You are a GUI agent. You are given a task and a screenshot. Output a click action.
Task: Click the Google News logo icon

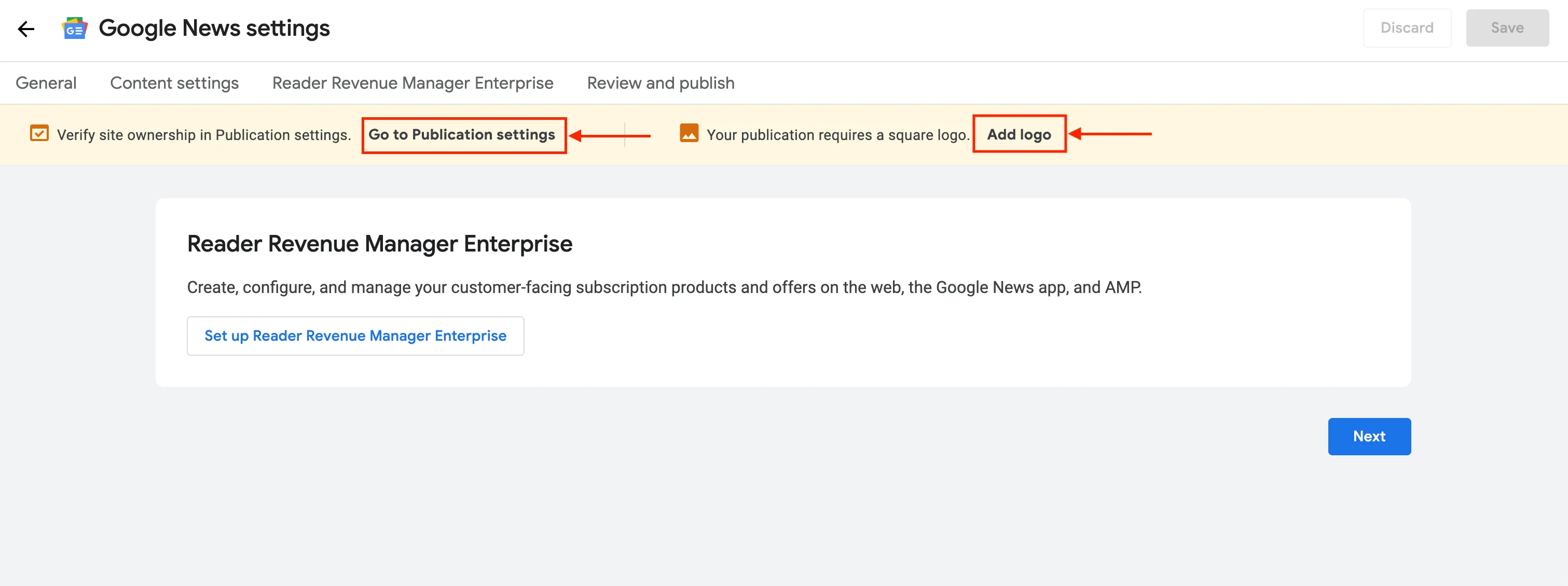tap(74, 29)
